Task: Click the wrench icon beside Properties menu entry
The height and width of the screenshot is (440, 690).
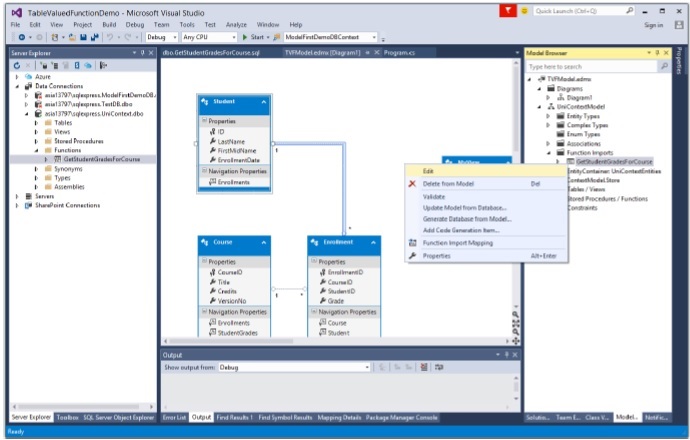Action: point(412,256)
